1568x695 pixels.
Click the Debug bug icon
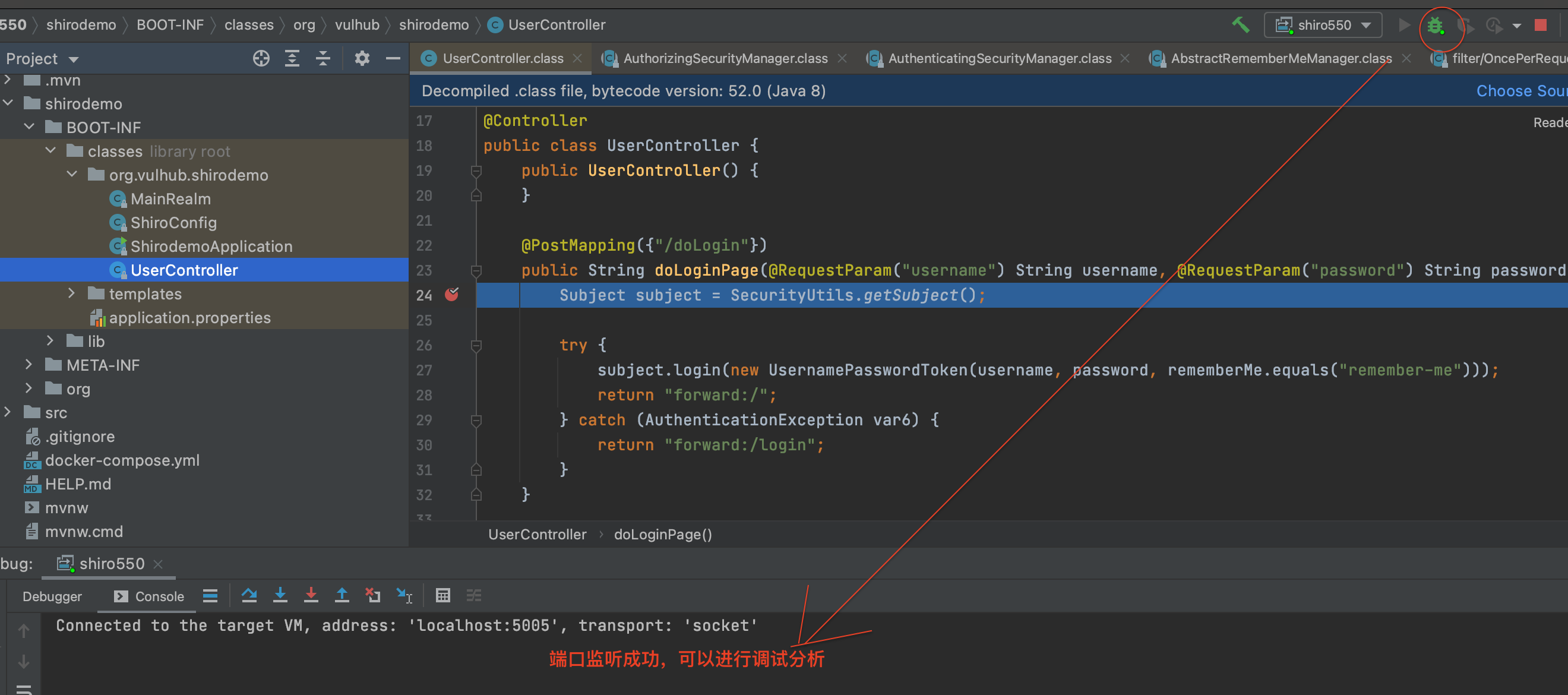pos(1436,26)
